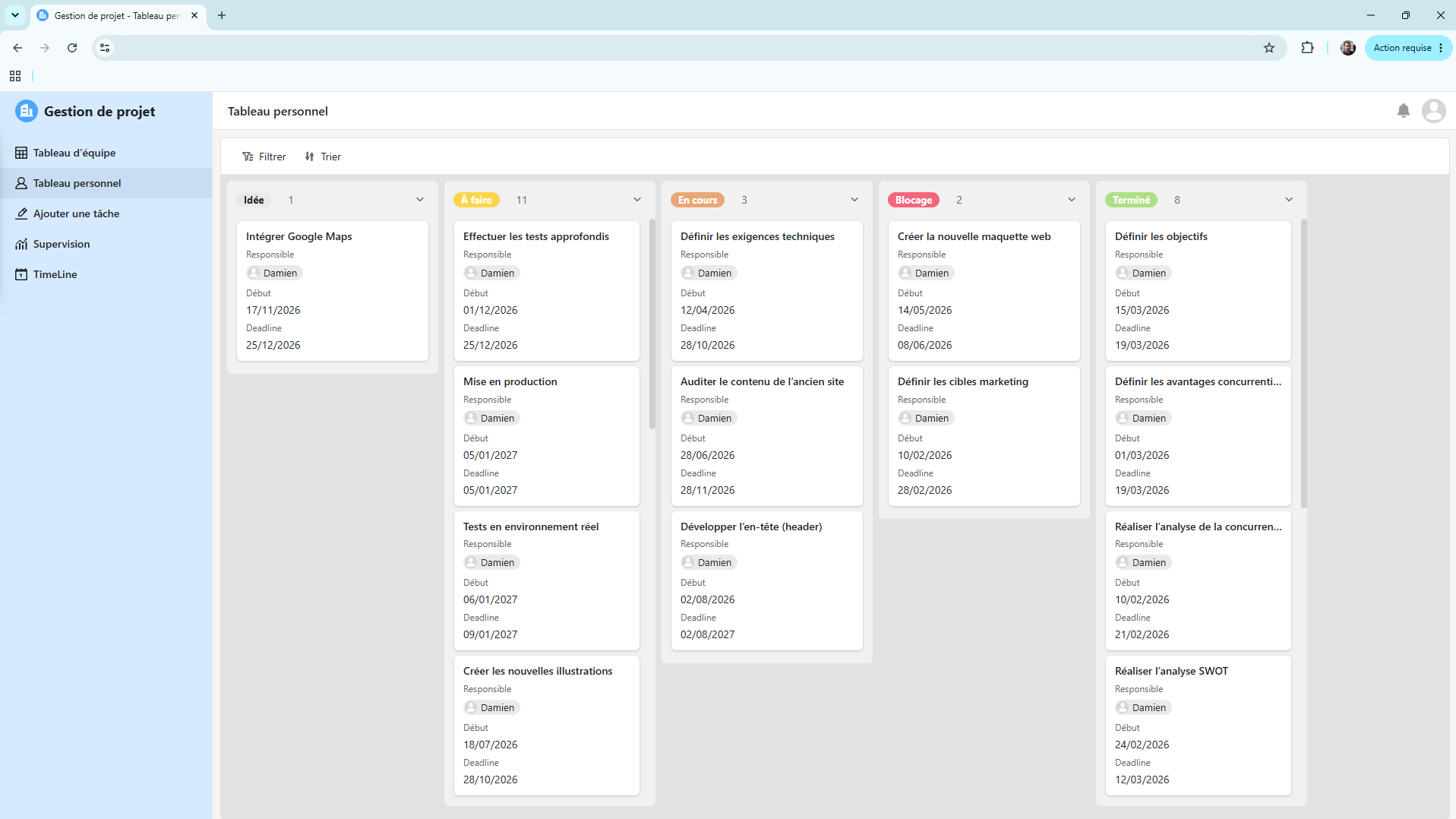View site information icon in address bar
Viewport: 1456px width, 819px height.
(105, 48)
